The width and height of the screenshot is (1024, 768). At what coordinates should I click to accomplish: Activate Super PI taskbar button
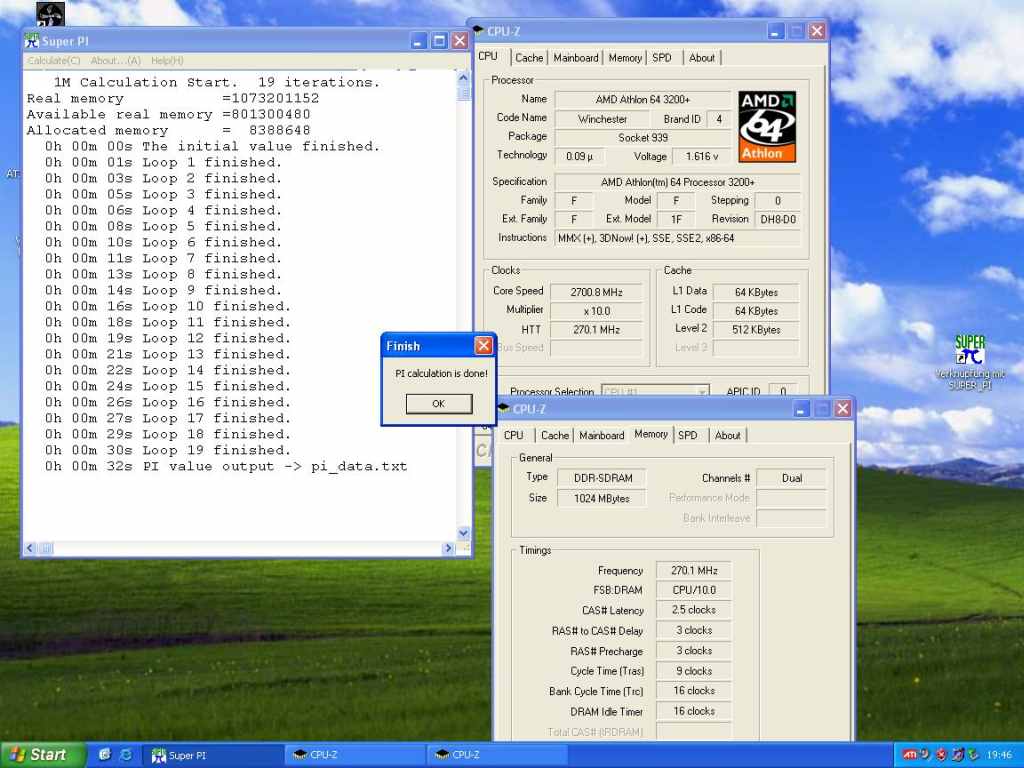213,756
